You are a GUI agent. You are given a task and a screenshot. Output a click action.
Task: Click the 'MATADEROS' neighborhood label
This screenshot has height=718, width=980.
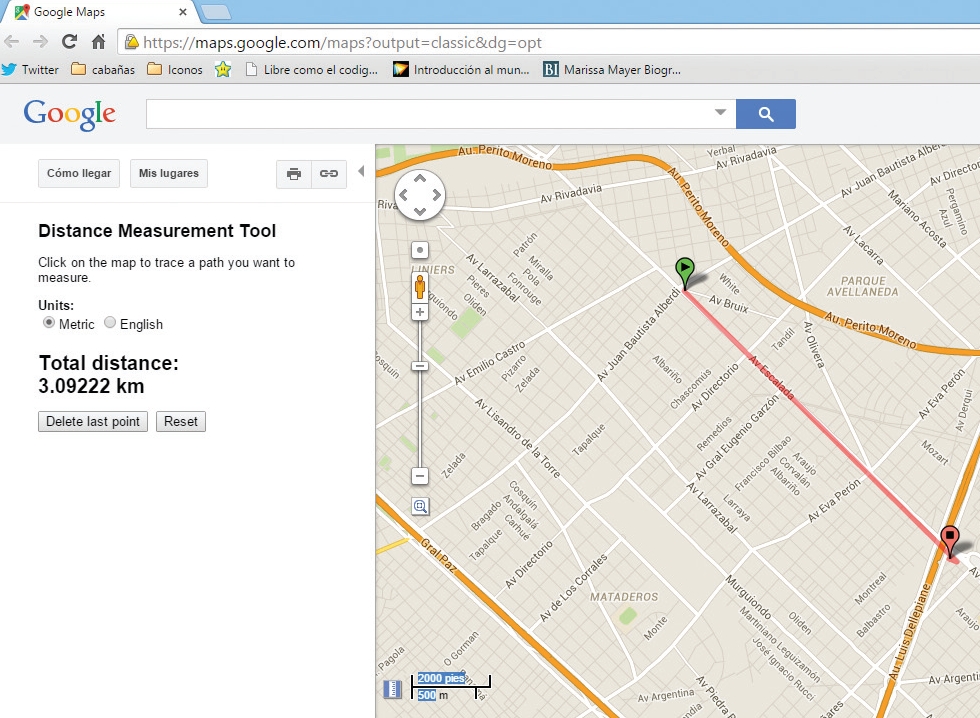coord(624,597)
